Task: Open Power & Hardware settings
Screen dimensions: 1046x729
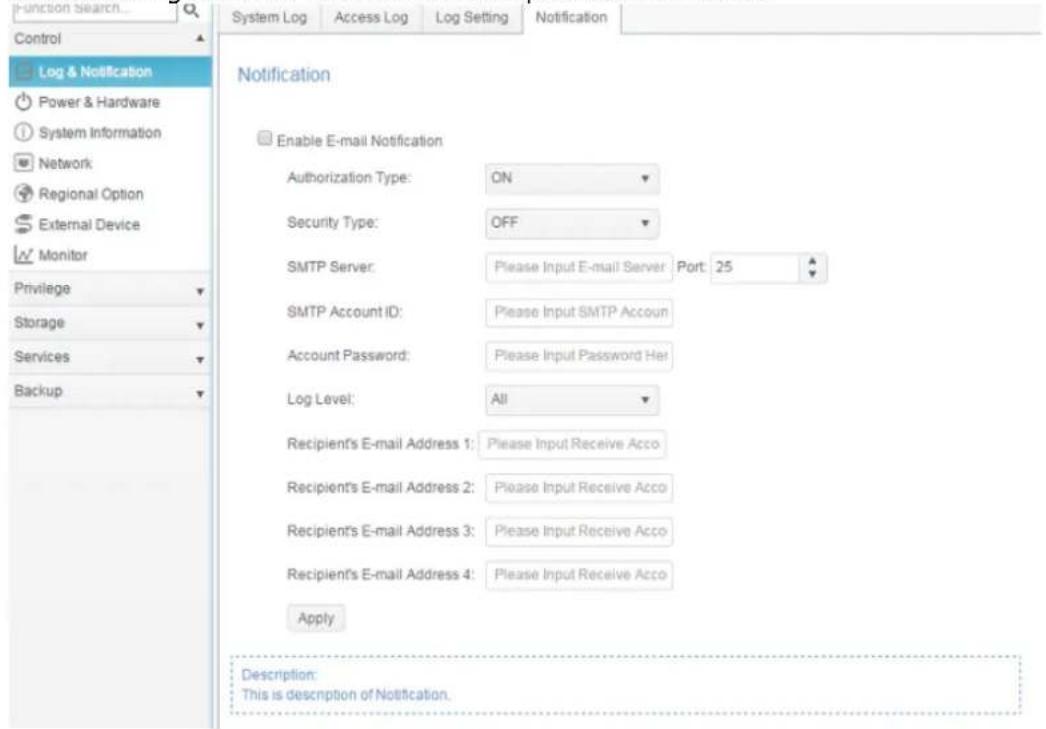Action: click(x=110, y=102)
